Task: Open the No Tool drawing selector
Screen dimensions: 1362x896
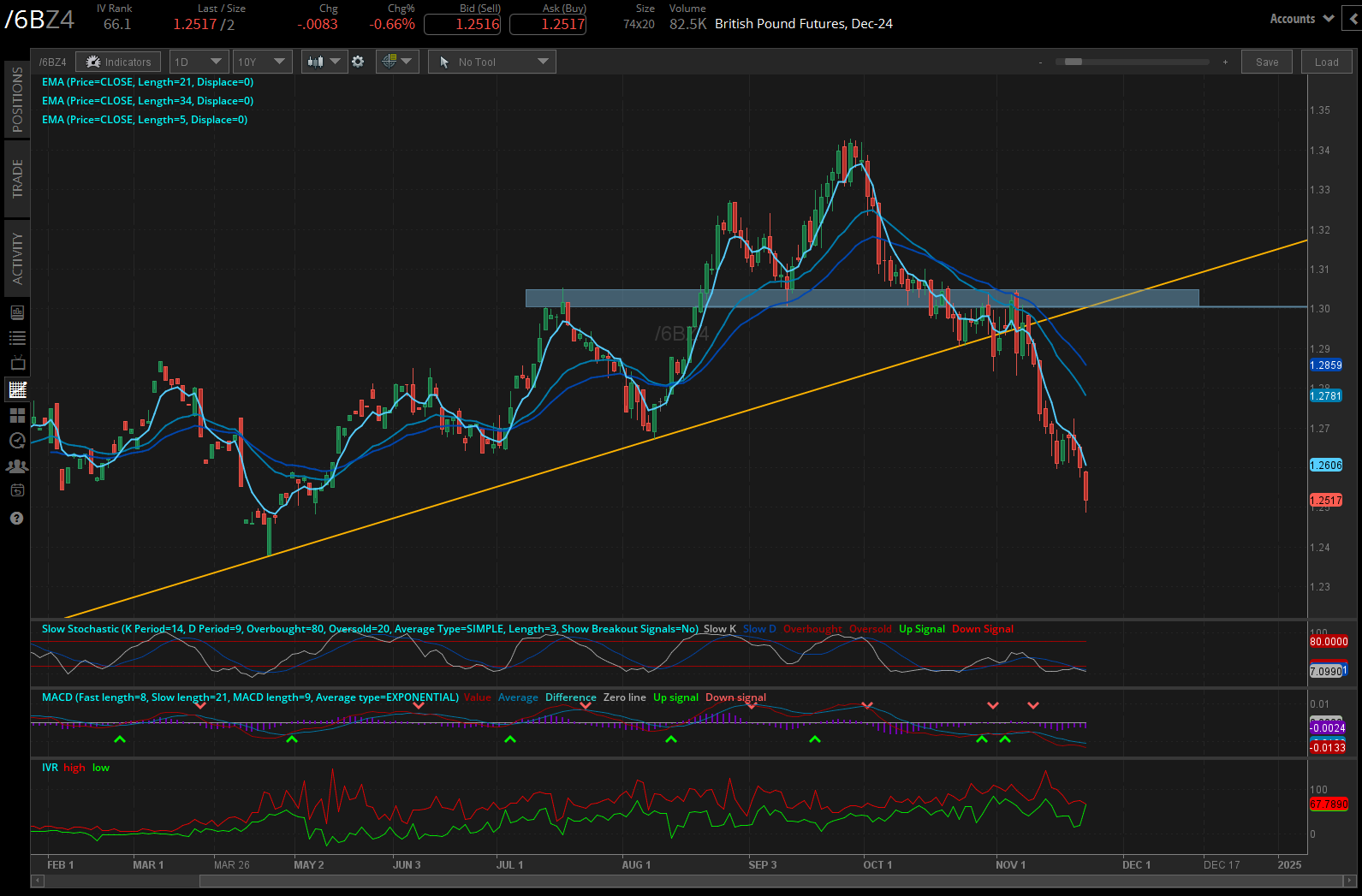Action: 491,62
